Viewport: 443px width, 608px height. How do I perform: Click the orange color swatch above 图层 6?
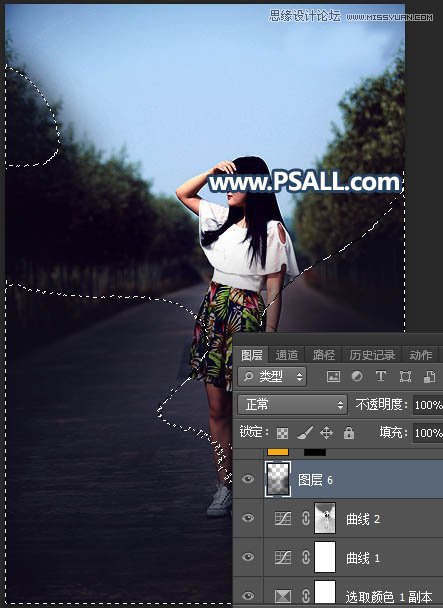tap(278, 452)
